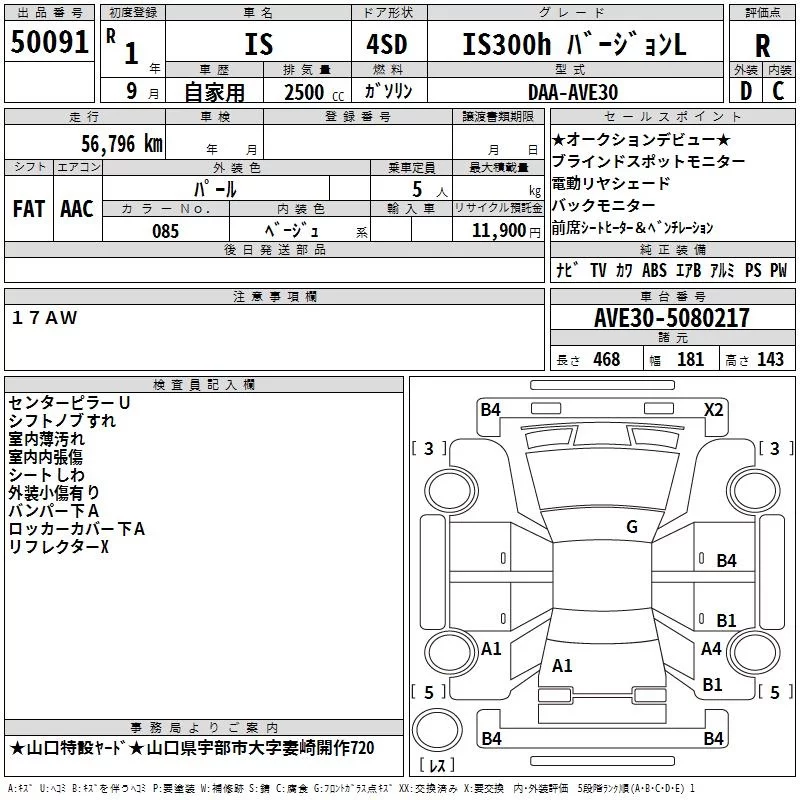This screenshot has width=800, height=800.
Task: Click the lot number 50091
Action: [x=49, y=42]
